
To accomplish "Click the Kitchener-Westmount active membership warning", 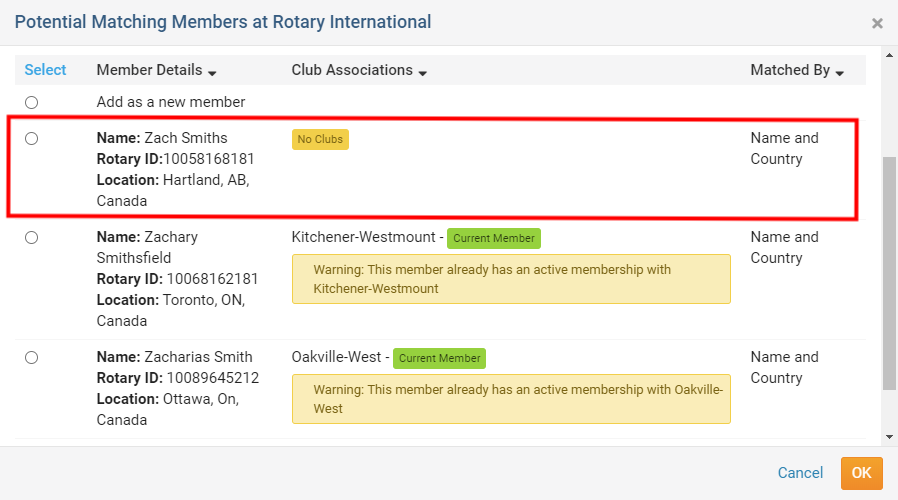I will pyautogui.click(x=511, y=279).
